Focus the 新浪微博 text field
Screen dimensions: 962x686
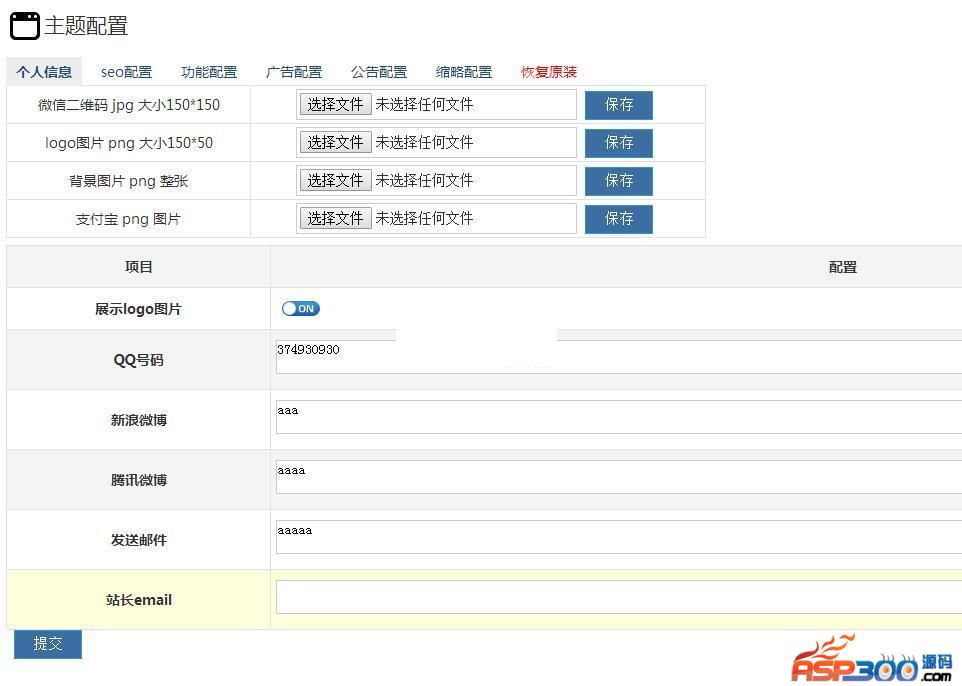coord(618,417)
